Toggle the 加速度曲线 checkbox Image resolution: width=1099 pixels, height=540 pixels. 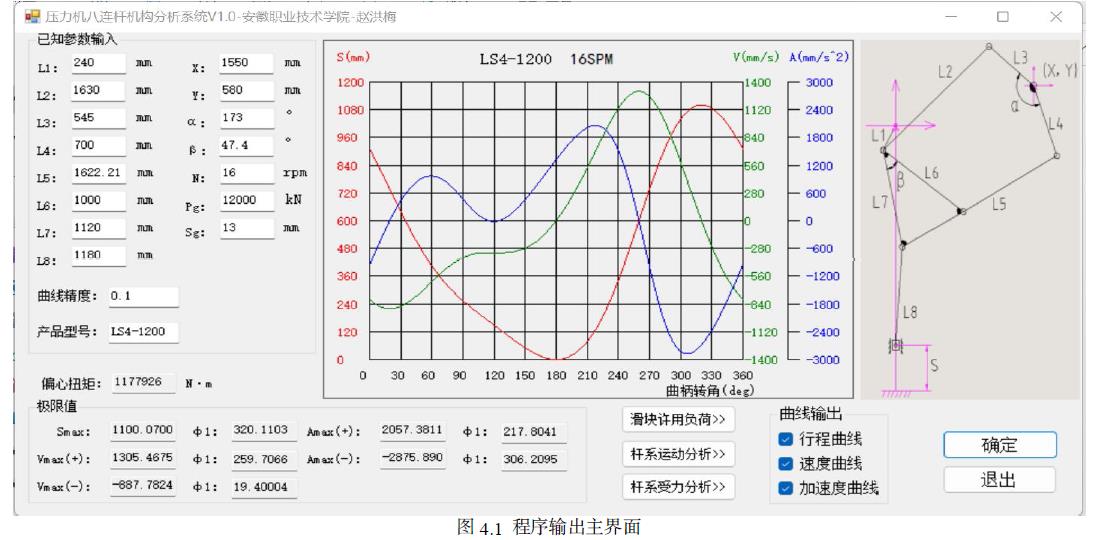click(x=786, y=489)
